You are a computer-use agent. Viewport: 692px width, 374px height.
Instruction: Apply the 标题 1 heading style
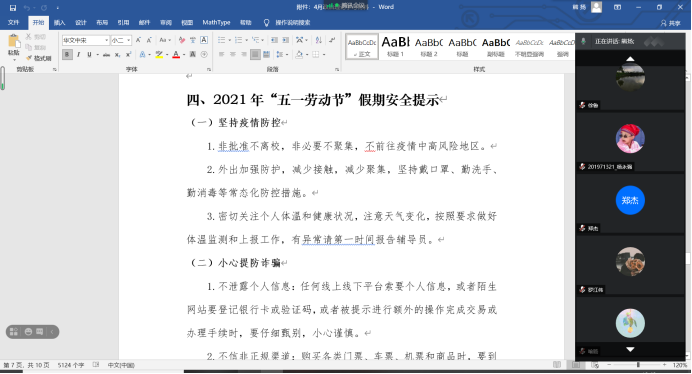pos(395,46)
